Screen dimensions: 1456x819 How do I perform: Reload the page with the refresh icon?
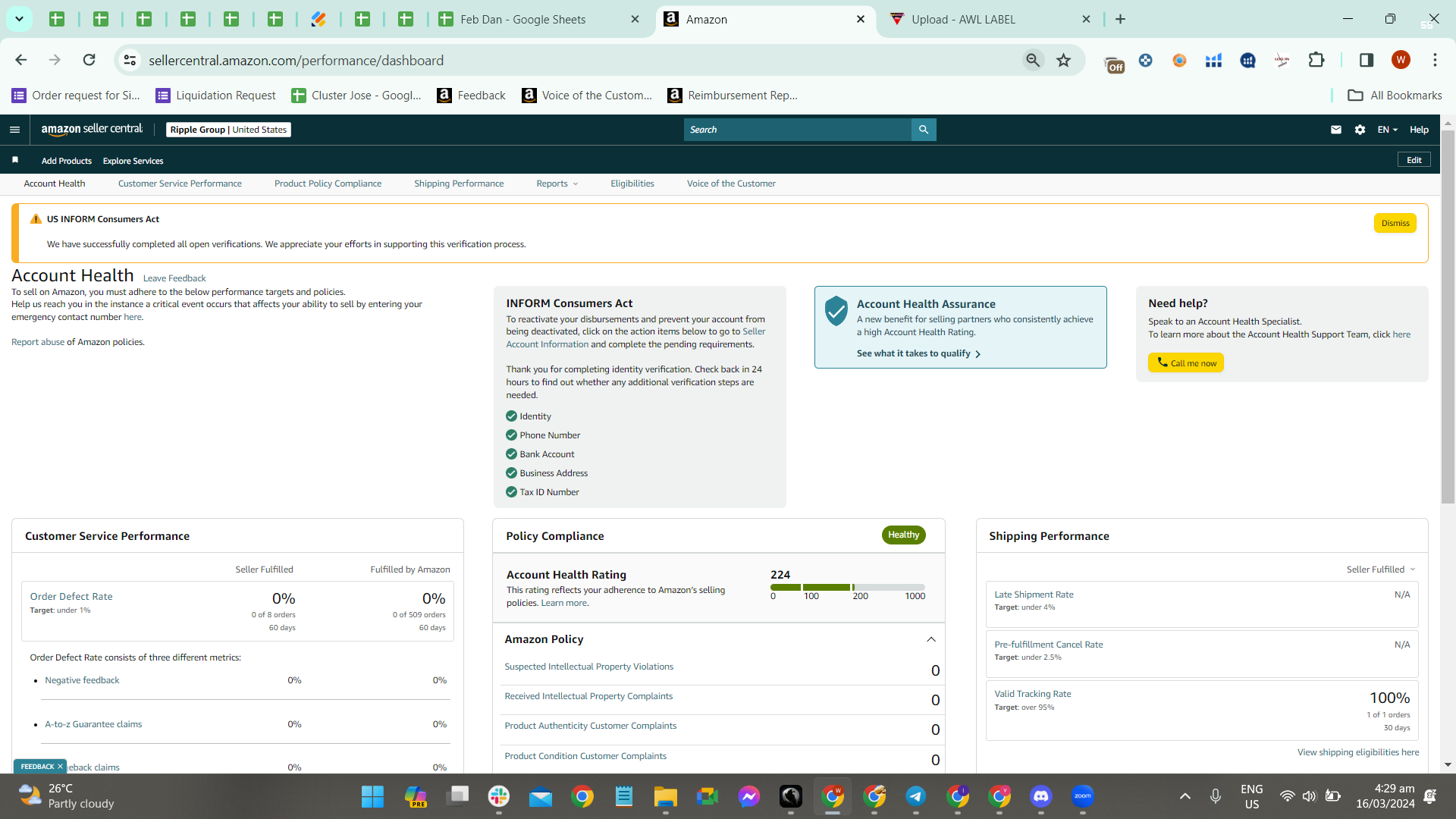[89, 60]
